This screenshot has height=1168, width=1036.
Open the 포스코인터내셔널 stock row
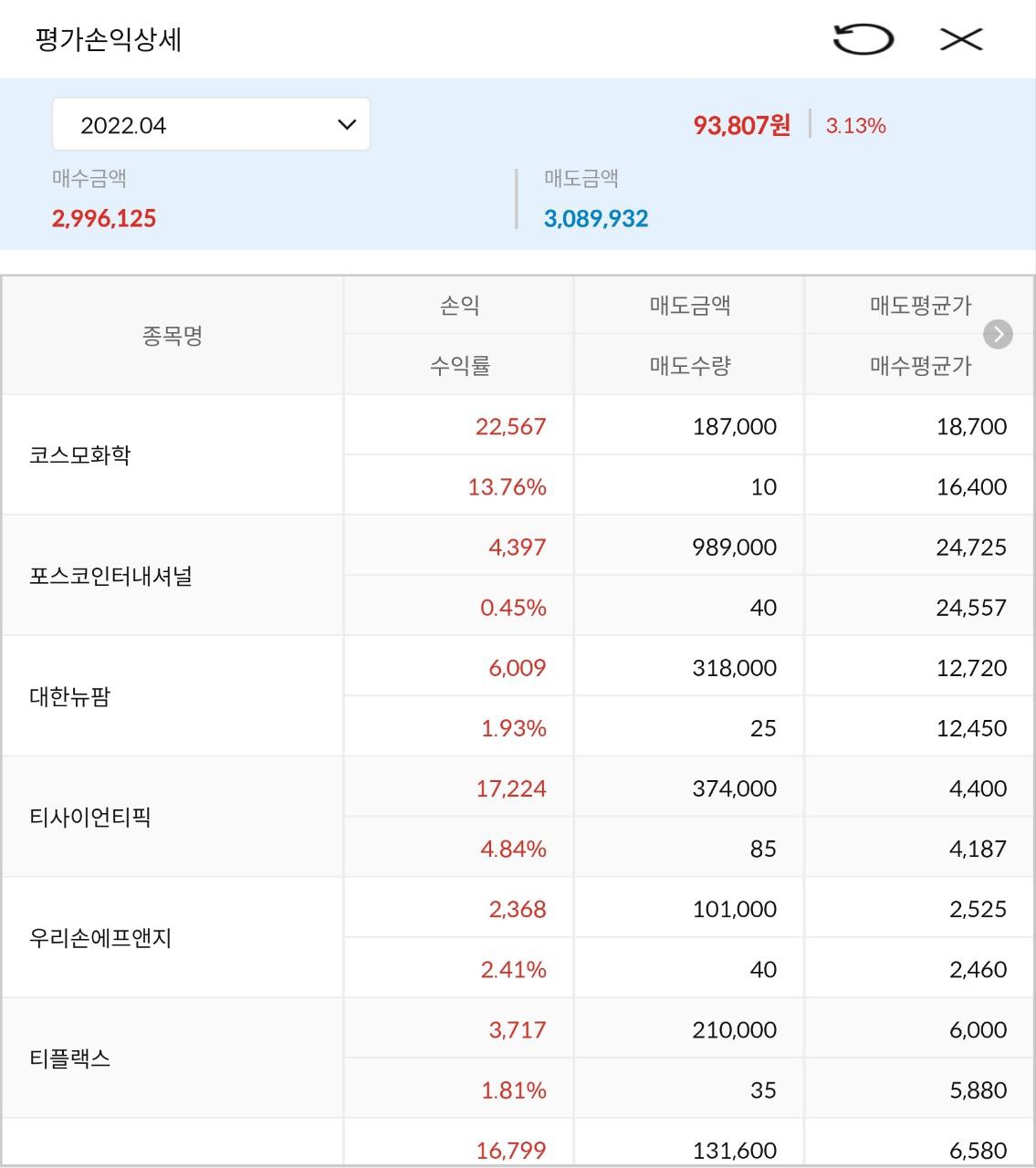tap(110, 577)
